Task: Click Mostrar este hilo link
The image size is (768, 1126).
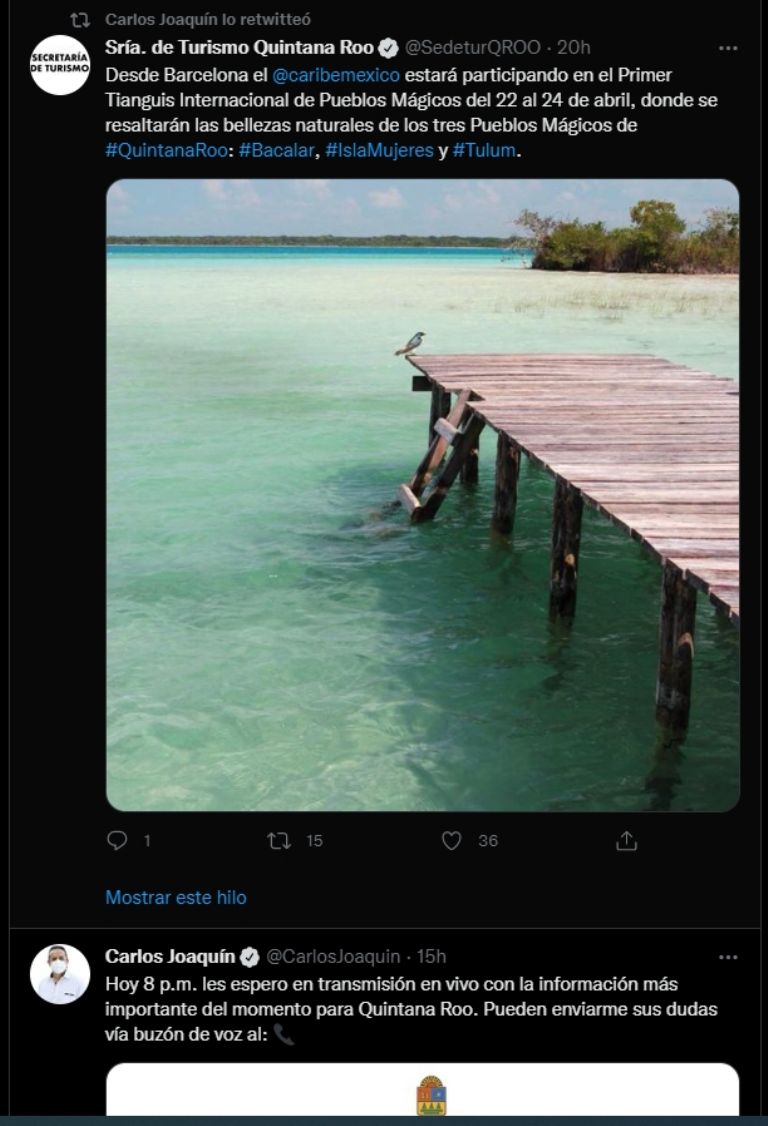Action: (x=176, y=898)
